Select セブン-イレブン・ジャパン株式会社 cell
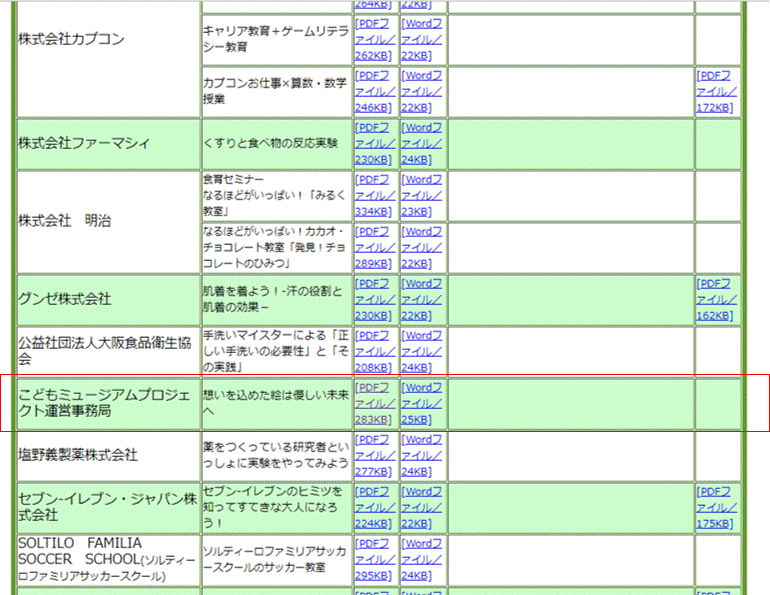Image resolution: width=770 pixels, height=595 pixels. click(109, 508)
